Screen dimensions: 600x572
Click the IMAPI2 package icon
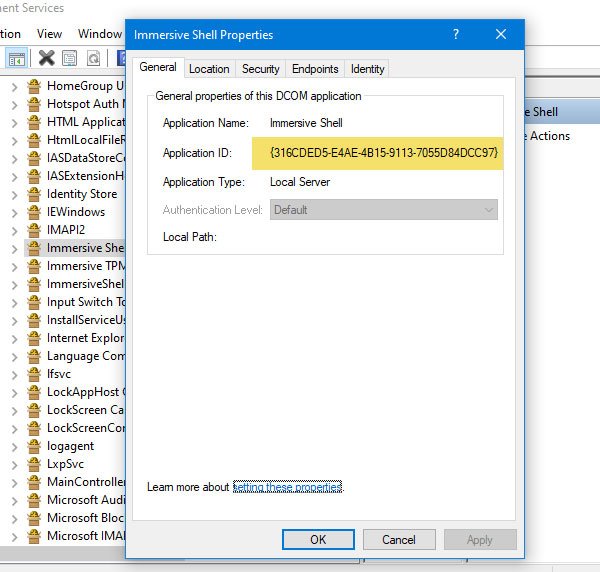pos(34,230)
